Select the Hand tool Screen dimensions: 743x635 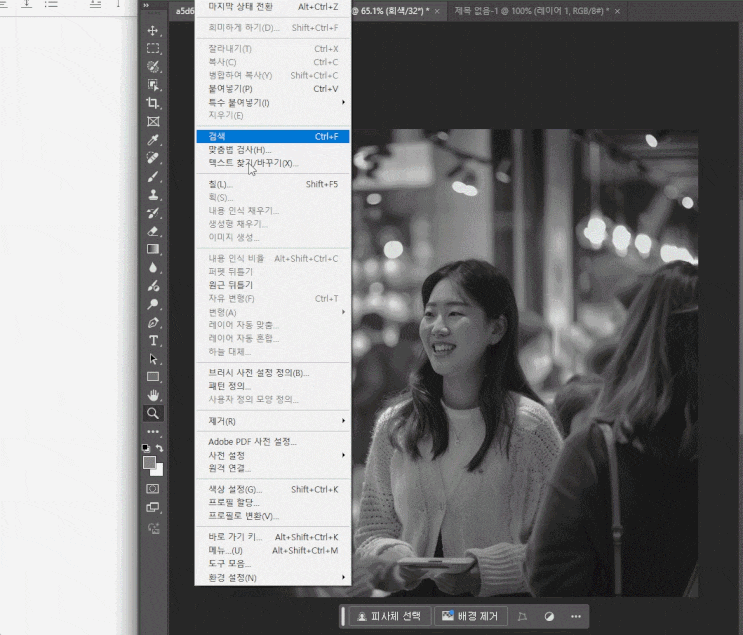point(153,395)
